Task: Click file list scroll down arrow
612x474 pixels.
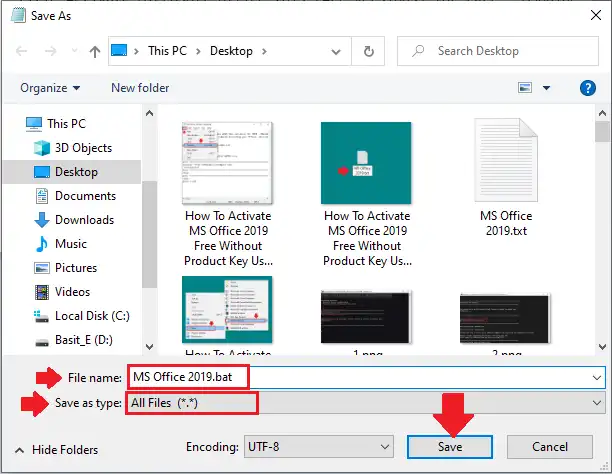Action: pos(602,346)
